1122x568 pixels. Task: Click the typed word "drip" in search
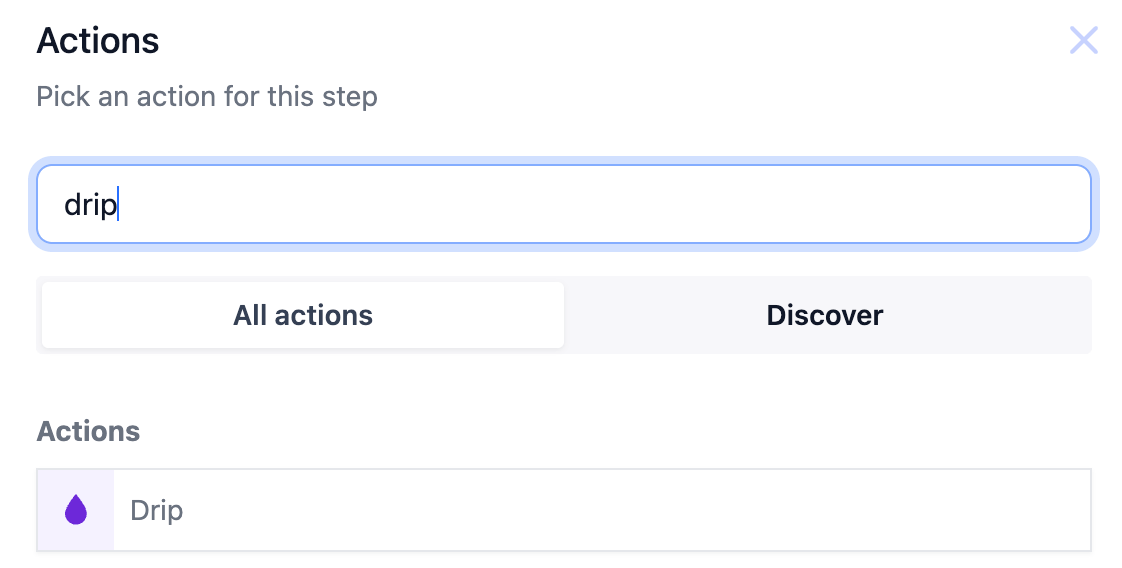[90, 205]
